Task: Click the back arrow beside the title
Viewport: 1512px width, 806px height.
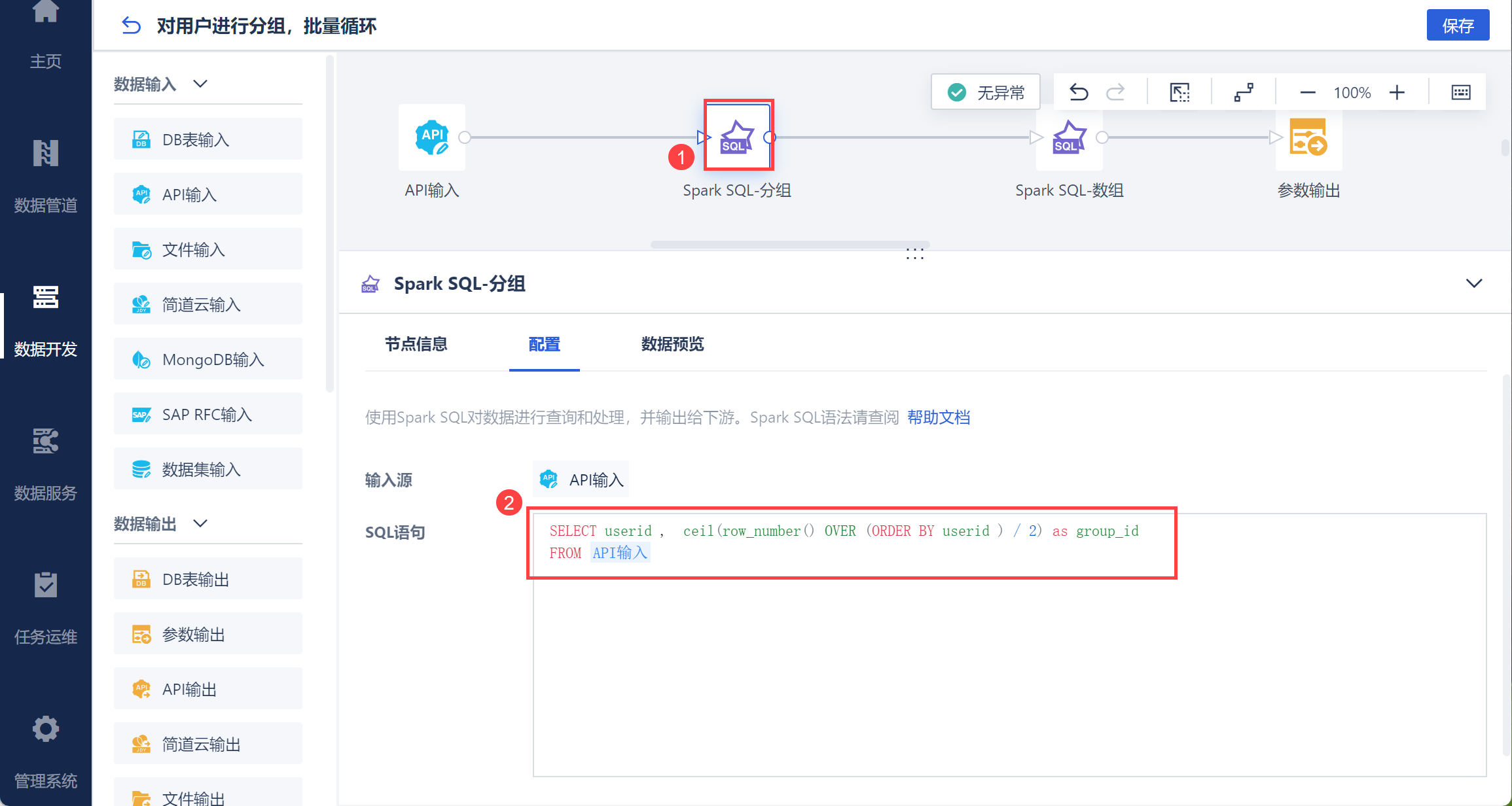Action: coord(131,26)
